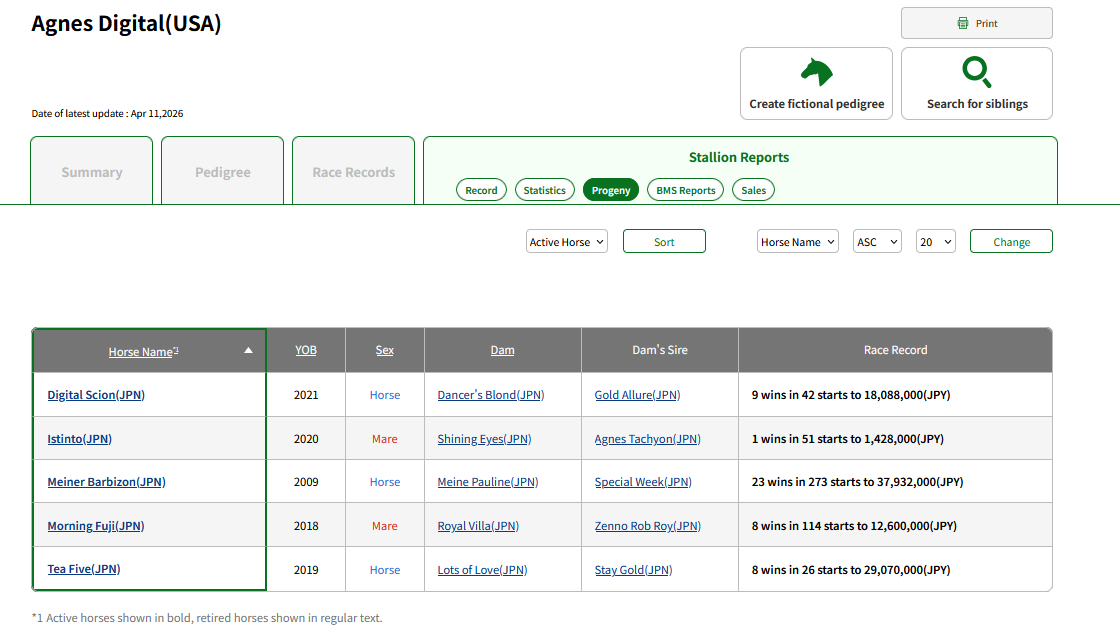Open the Tea Five(JPN) horse link
The height and width of the screenshot is (635, 1120).
84,569
